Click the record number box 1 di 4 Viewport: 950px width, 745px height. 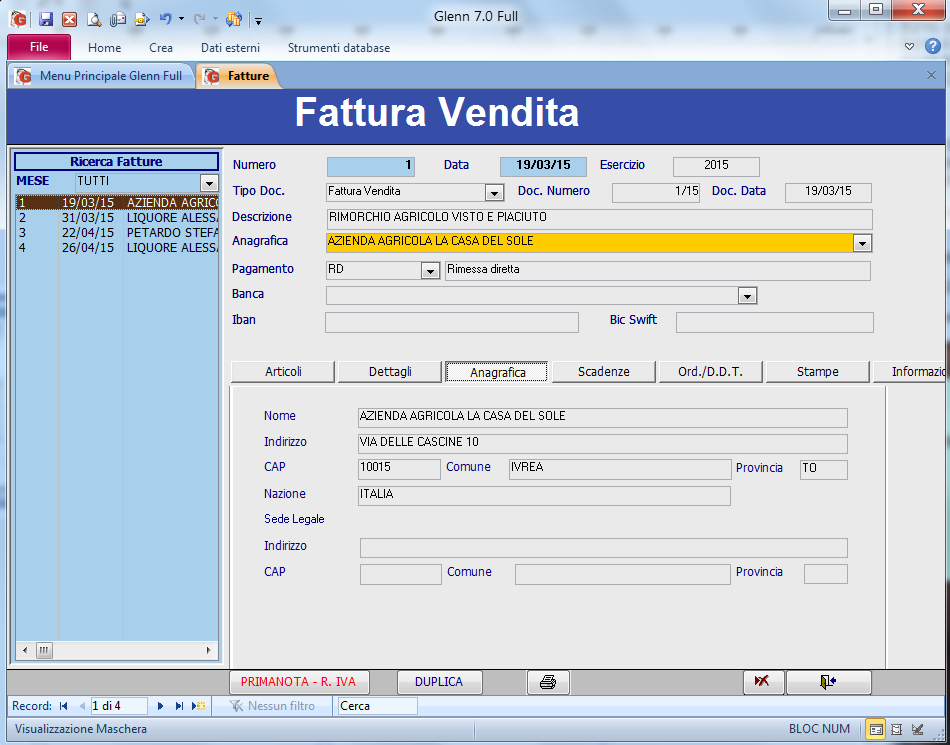[119, 706]
